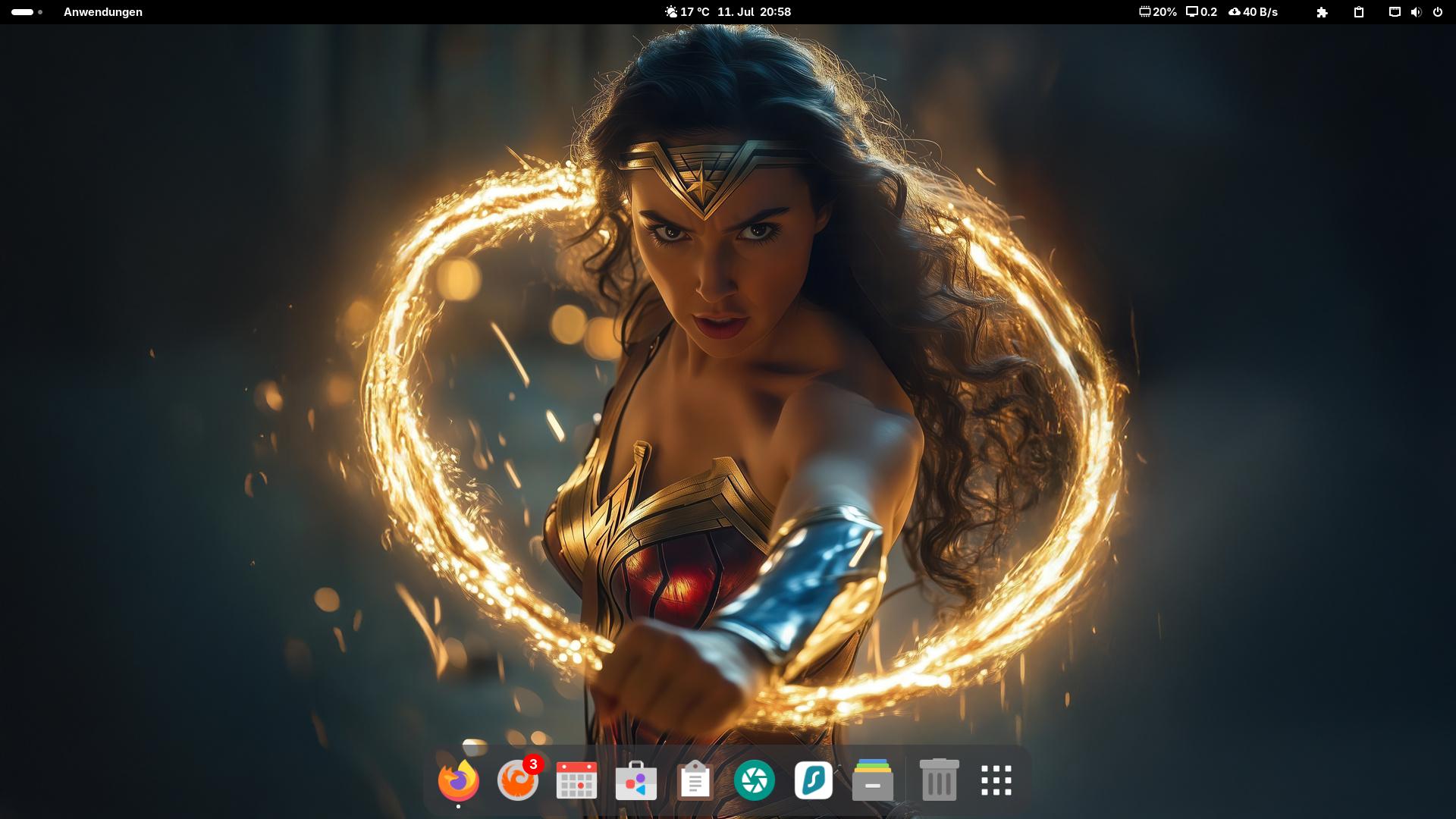Open the Anwendungen menu
Image resolution: width=1456 pixels, height=819 pixels.
tap(103, 12)
